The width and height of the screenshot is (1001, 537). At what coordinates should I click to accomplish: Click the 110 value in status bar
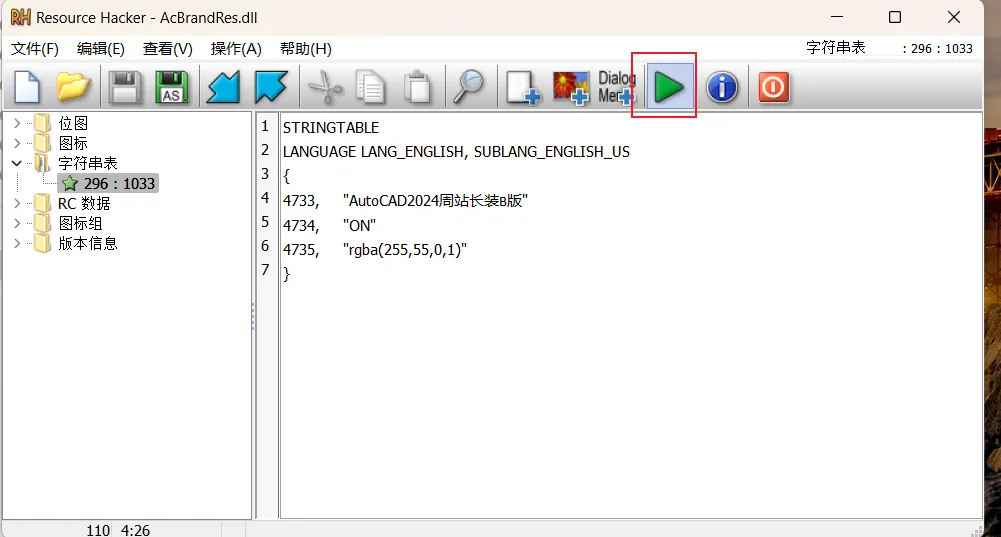click(98, 531)
